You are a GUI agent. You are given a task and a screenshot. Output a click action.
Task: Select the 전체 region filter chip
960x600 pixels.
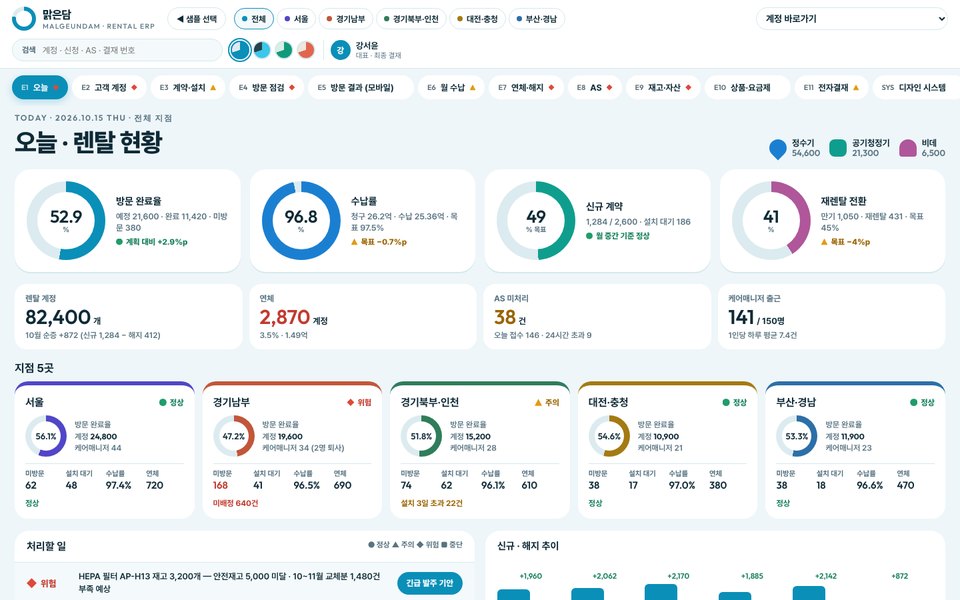click(253, 19)
